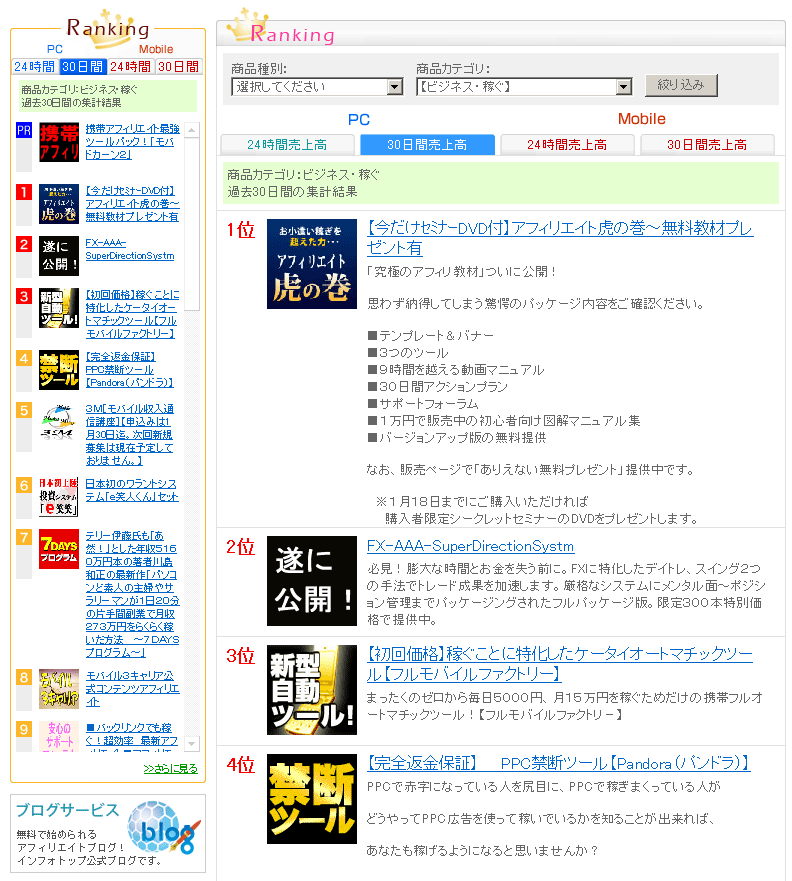792x881 pixels.
Task: Open sidebar 新型自動ツール rank 3 thumbnail
Action: pyautogui.click(x=59, y=307)
